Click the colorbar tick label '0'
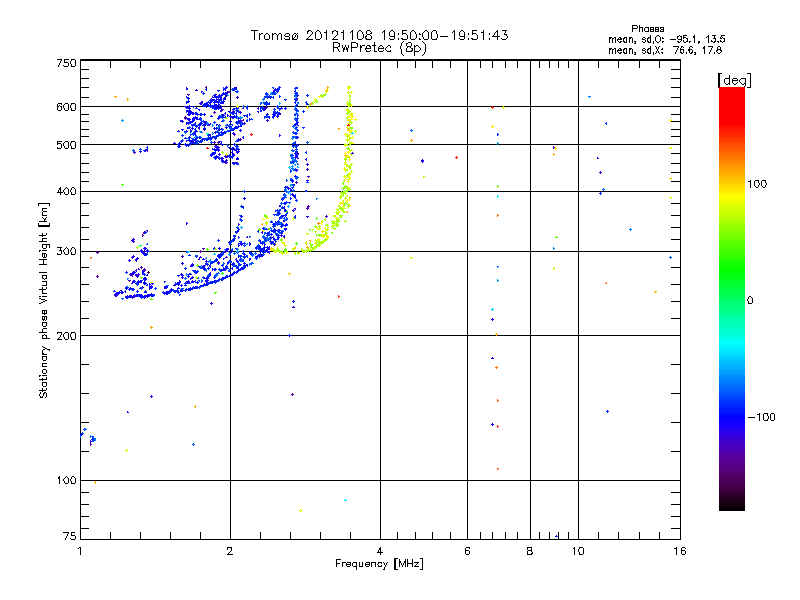Viewport: 800px width, 600px height. (x=750, y=301)
